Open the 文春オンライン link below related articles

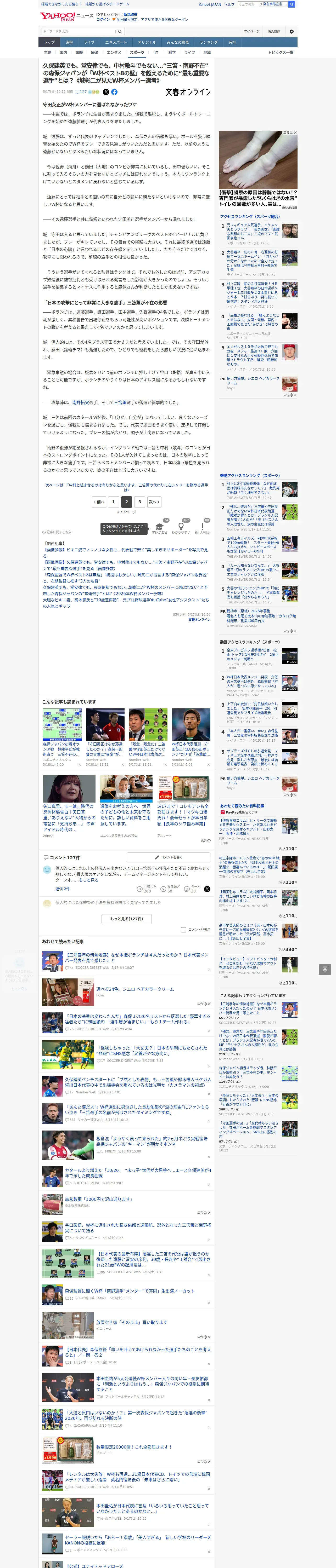point(199,620)
